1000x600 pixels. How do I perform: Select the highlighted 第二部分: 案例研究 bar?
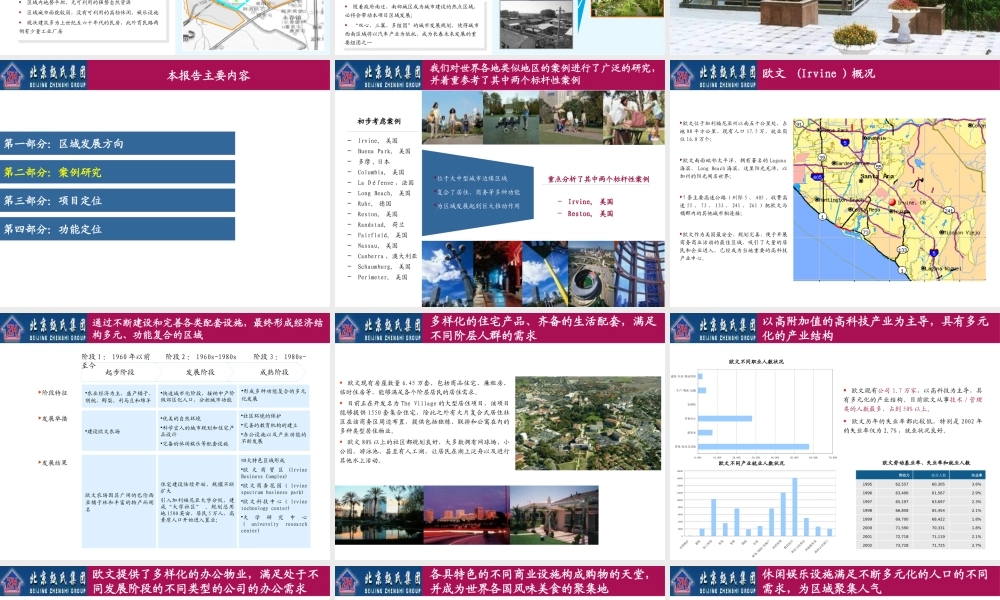point(117,172)
